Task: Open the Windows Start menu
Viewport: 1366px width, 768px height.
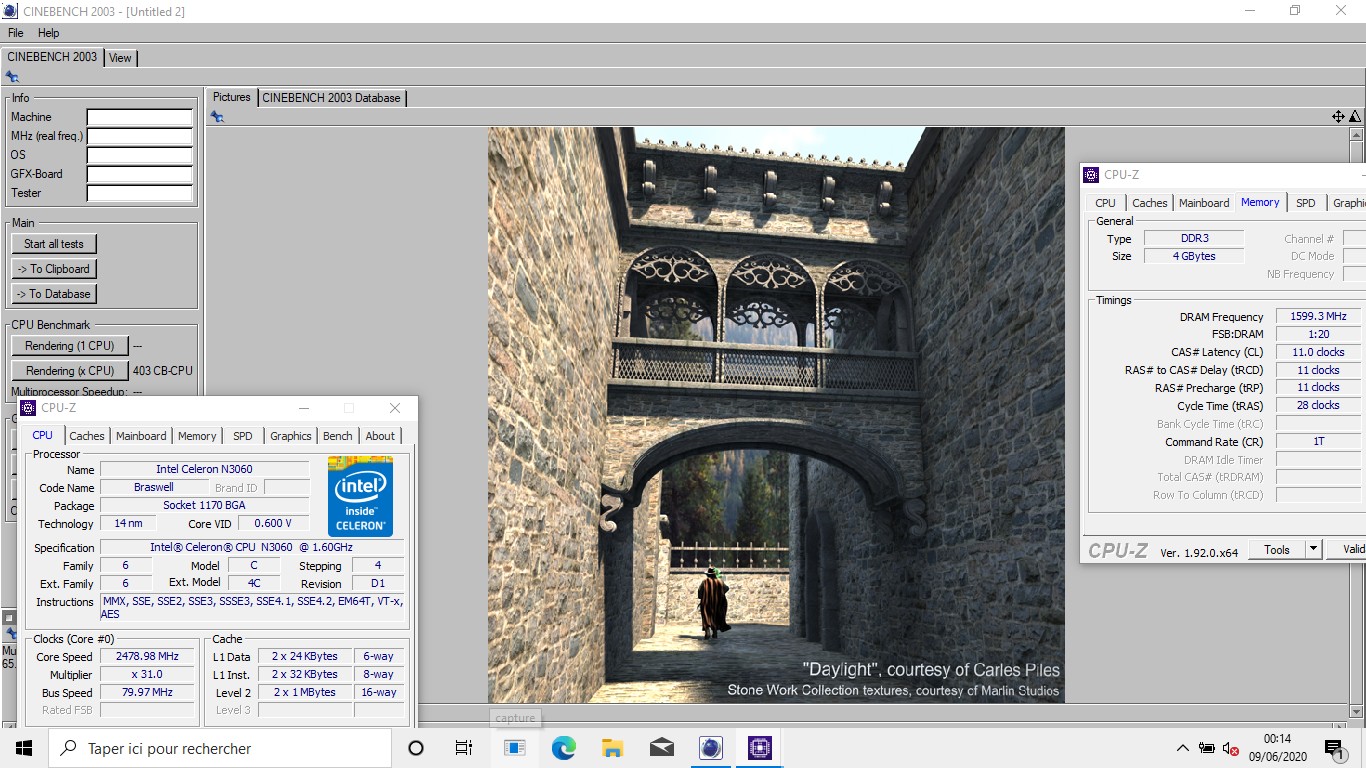Action: click(x=24, y=748)
